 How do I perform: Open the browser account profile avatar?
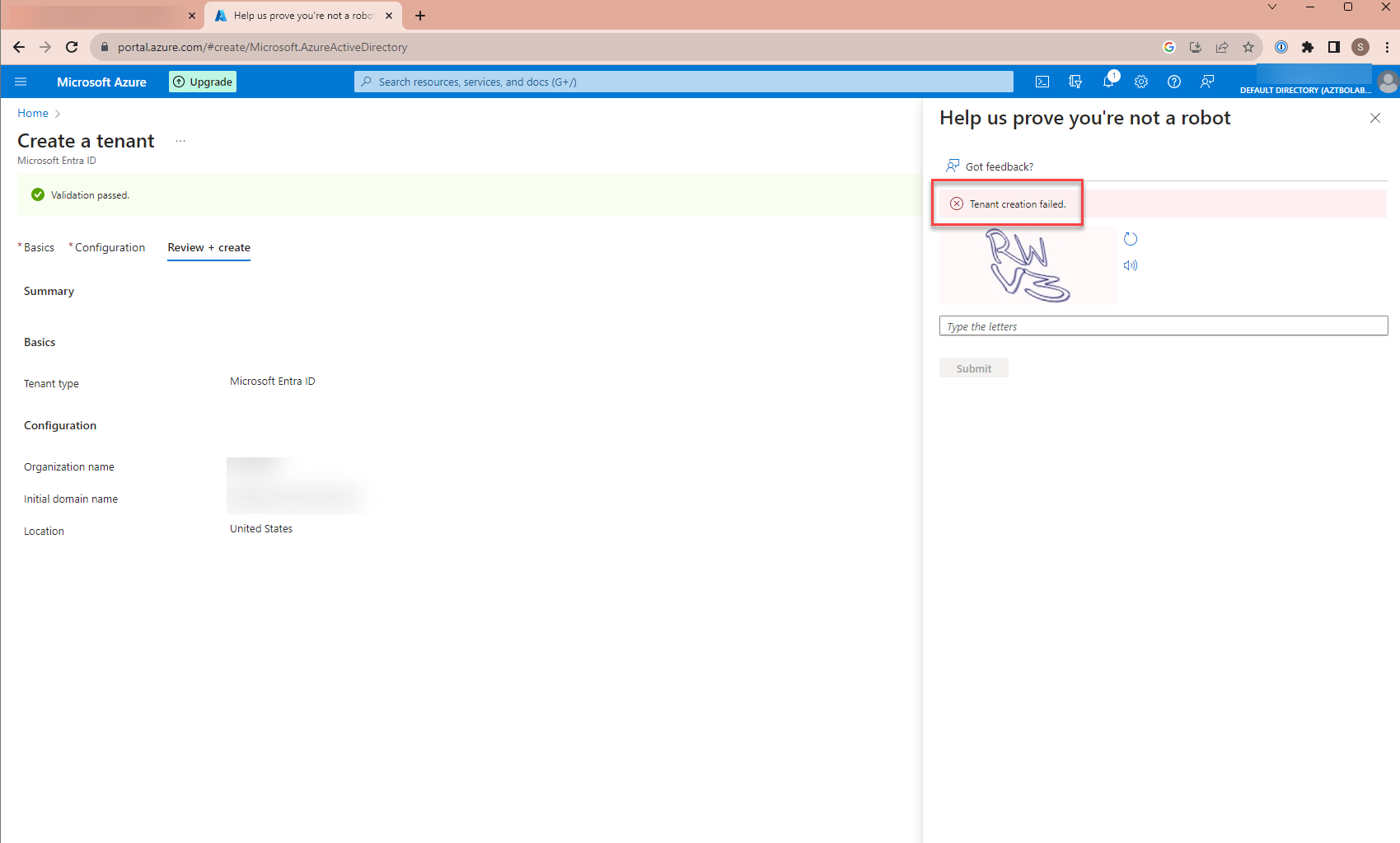coord(1360,47)
